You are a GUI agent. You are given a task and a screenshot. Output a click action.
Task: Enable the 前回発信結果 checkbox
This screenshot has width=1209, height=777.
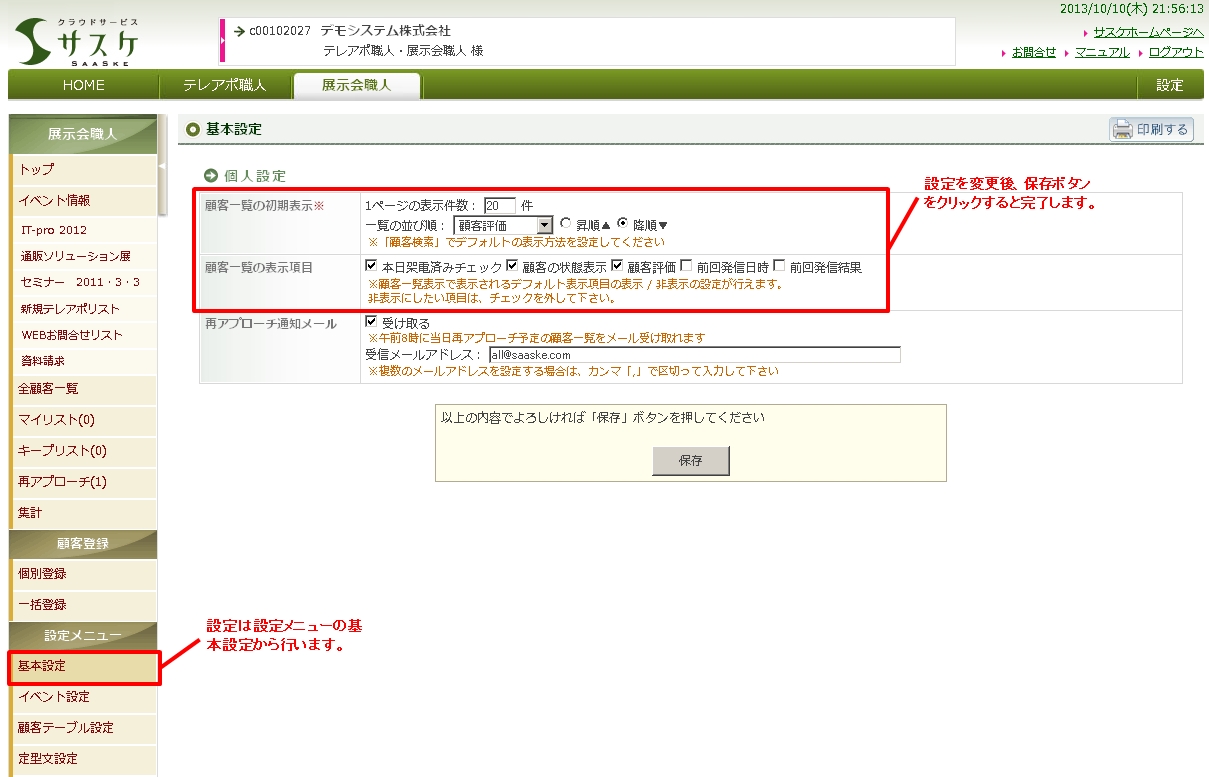tap(779, 266)
